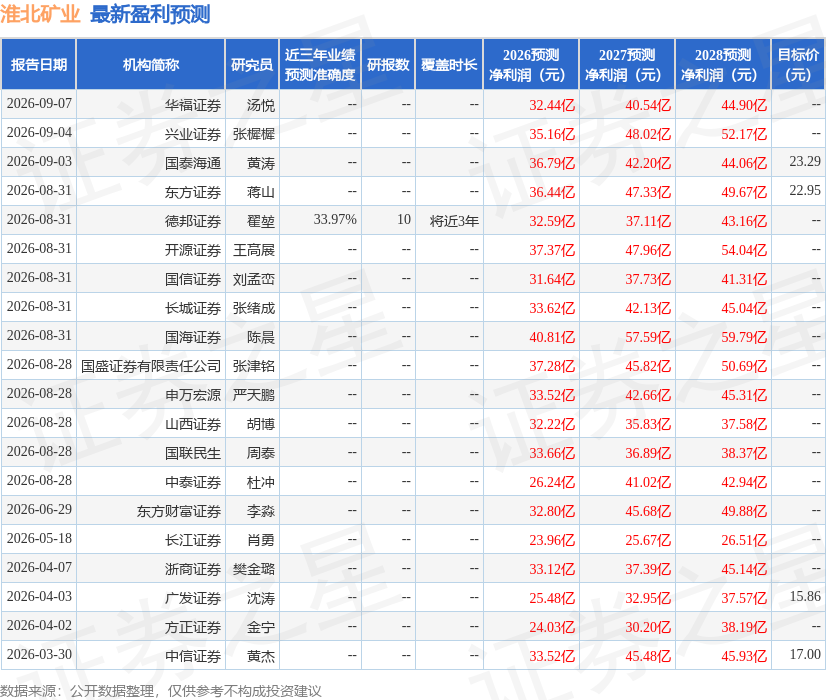Select the 报告日期 column header

(38, 65)
